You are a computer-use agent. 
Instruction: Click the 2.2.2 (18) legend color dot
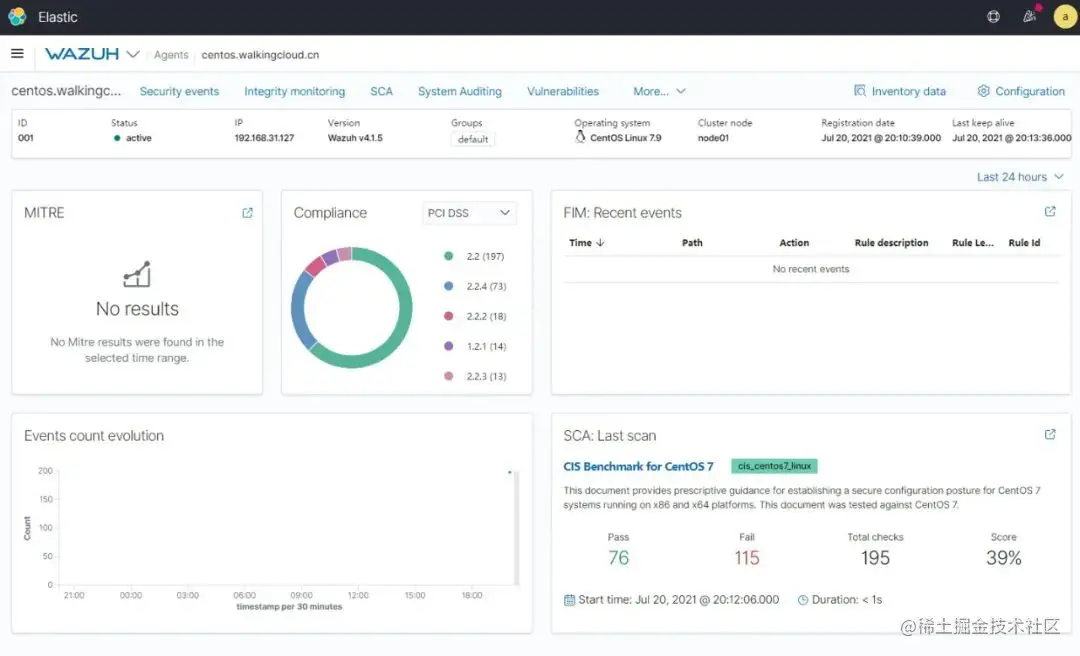(448, 316)
